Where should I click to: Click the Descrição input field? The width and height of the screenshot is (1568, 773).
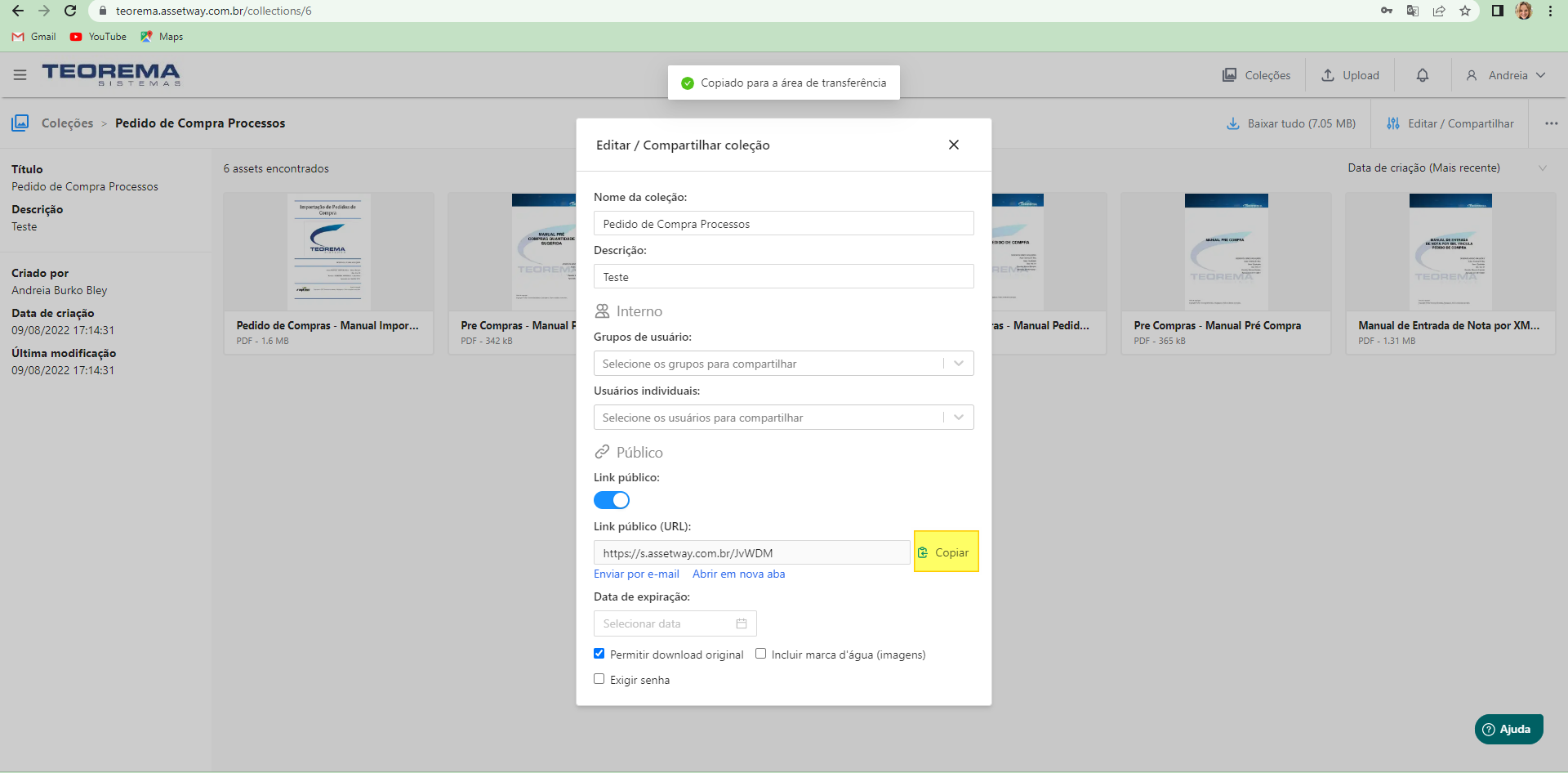click(x=784, y=277)
